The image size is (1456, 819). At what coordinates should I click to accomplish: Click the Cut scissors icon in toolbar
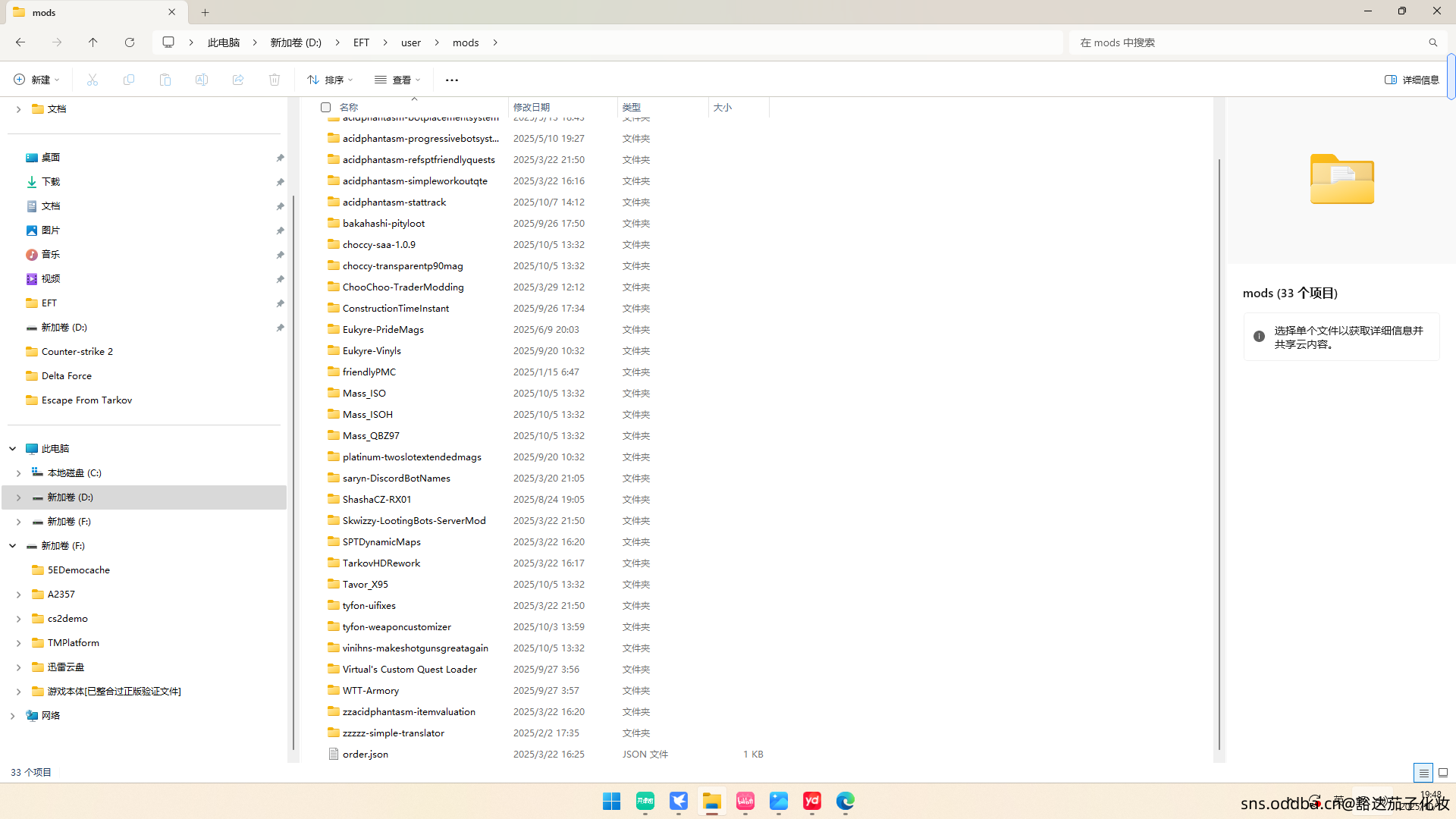click(x=93, y=80)
